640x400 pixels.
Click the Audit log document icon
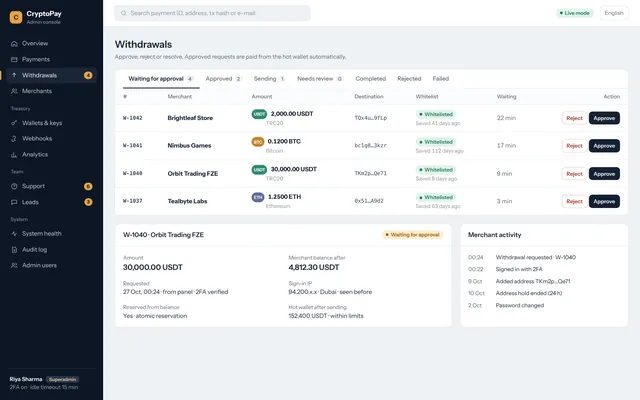point(14,249)
